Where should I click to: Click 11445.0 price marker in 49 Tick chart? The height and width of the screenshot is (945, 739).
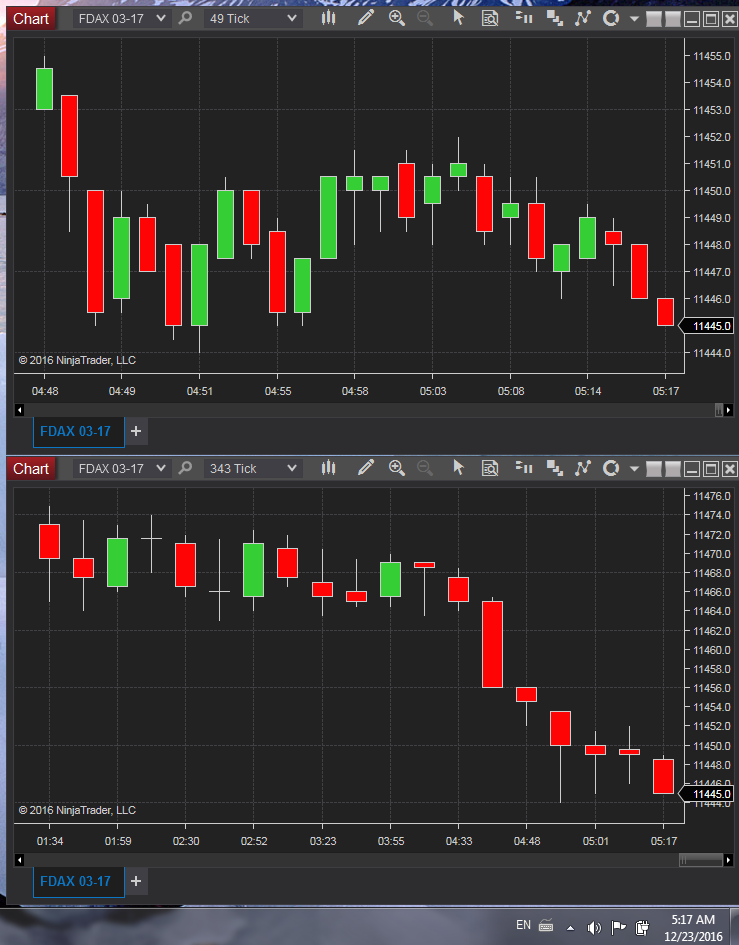[706, 326]
